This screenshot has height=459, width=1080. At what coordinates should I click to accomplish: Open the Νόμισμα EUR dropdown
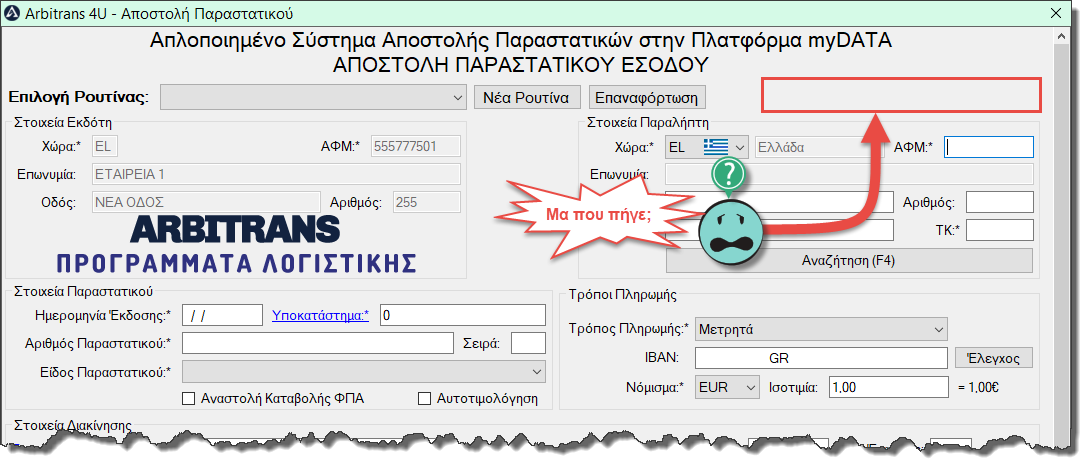tap(727, 387)
